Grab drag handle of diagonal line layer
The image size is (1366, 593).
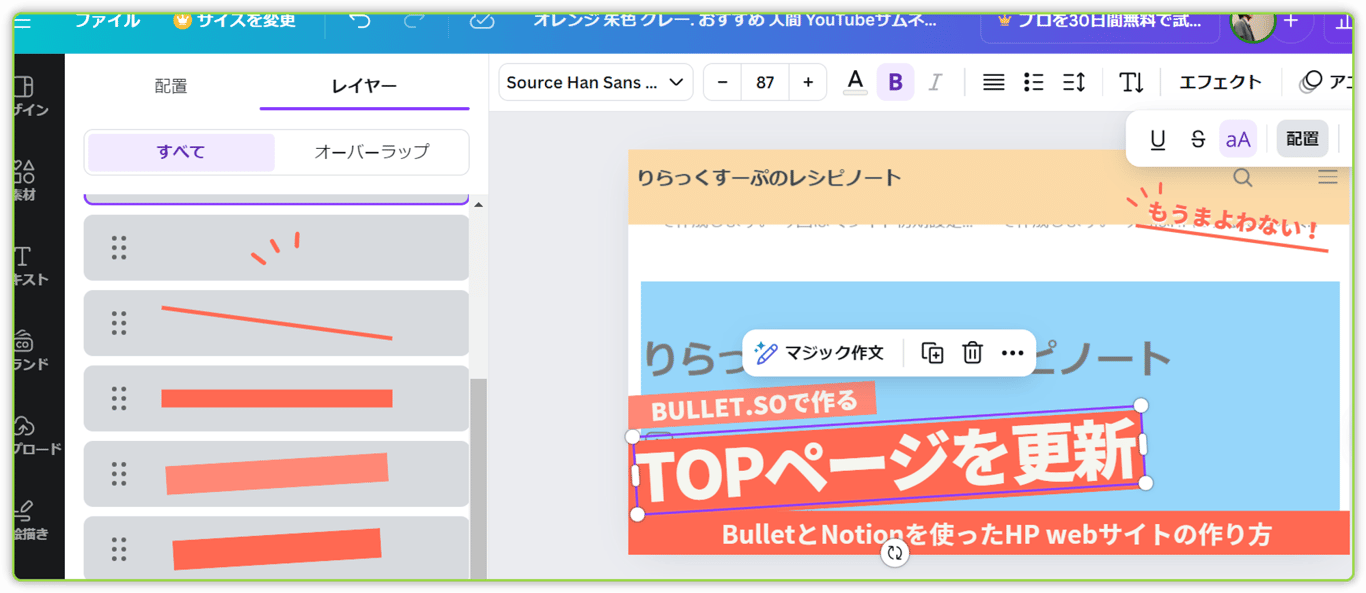pyautogui.click(x=119, y=323)
